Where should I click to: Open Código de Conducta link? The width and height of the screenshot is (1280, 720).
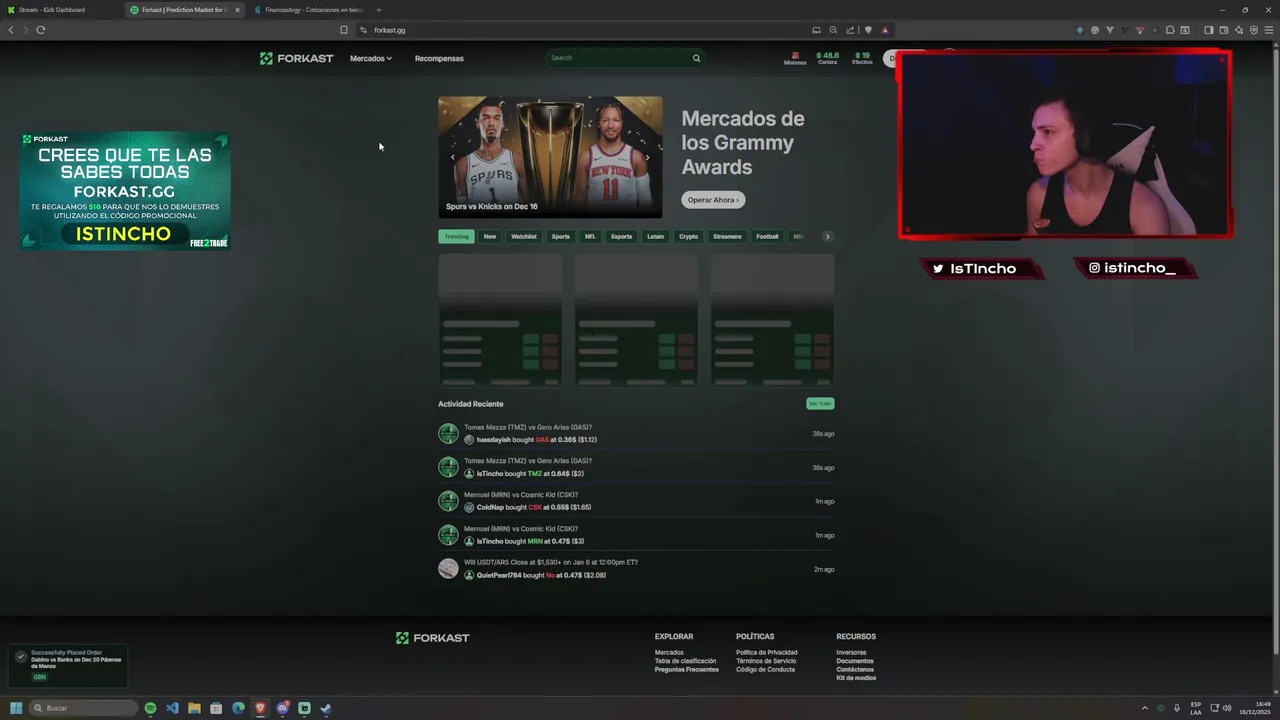point(765,669)
